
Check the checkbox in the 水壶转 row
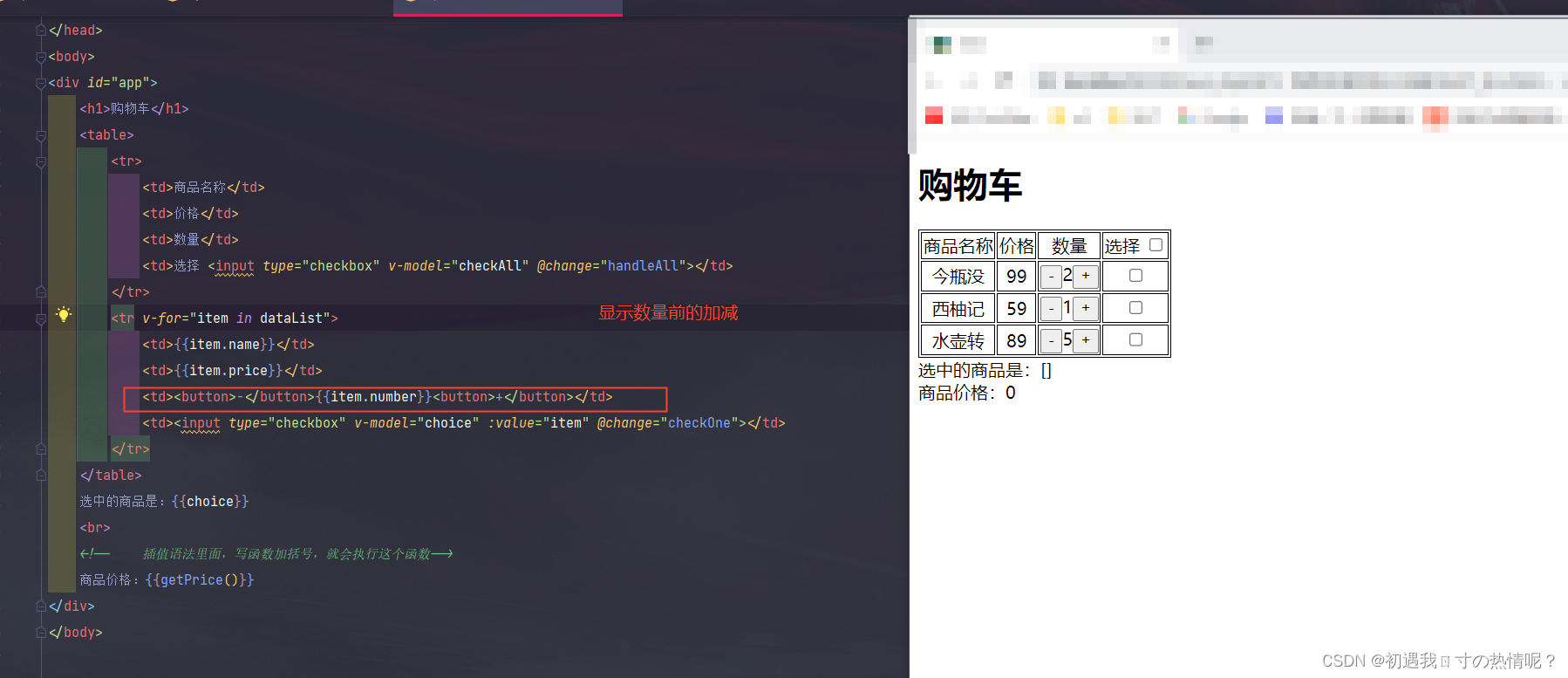pyautogui.click(x=1135, y=340)
